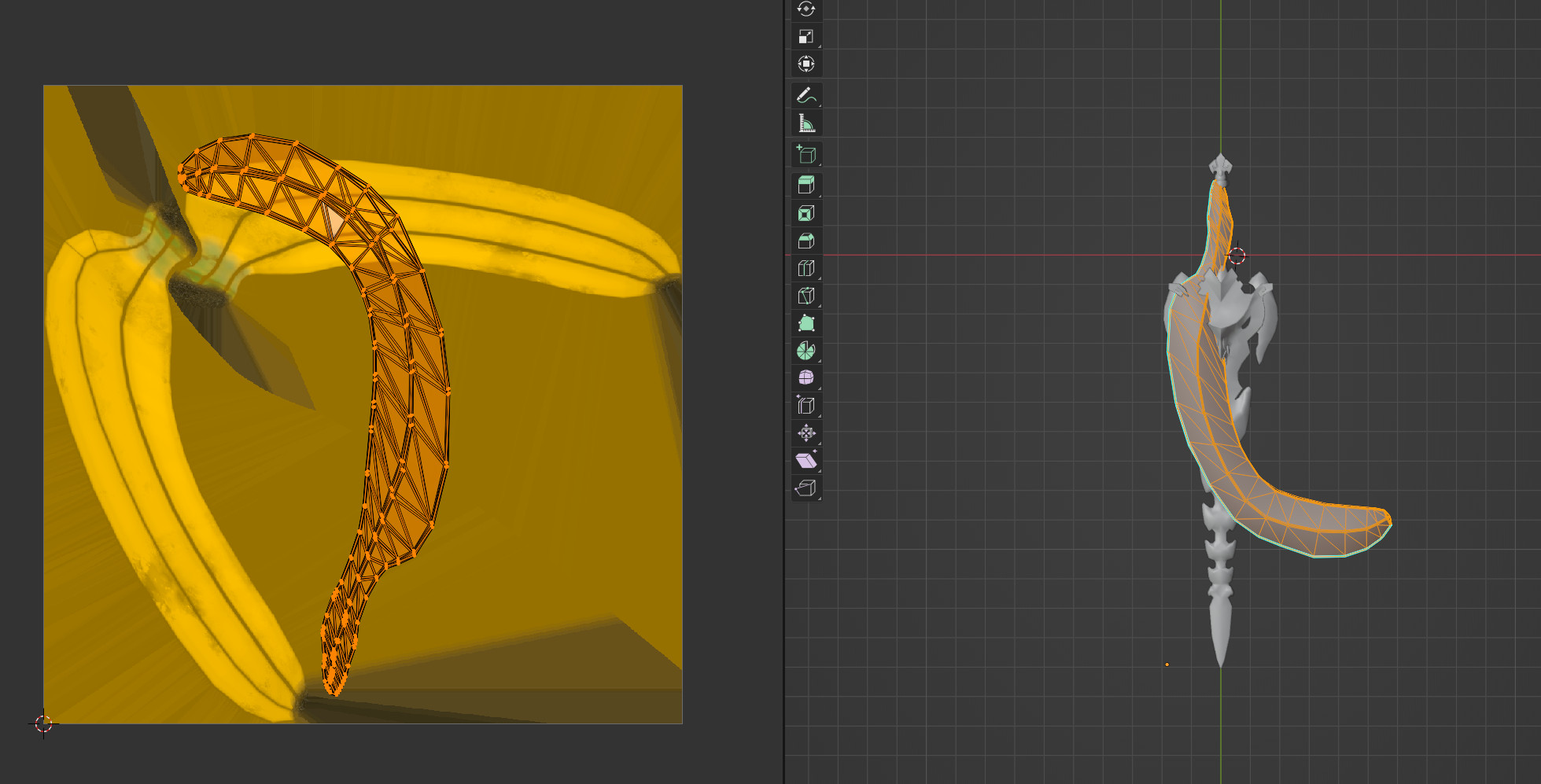Image resolution: width=1541 pixels, height=784 pixels.
Task: Choose the Shear tool
Action: (x=806, y=461)
